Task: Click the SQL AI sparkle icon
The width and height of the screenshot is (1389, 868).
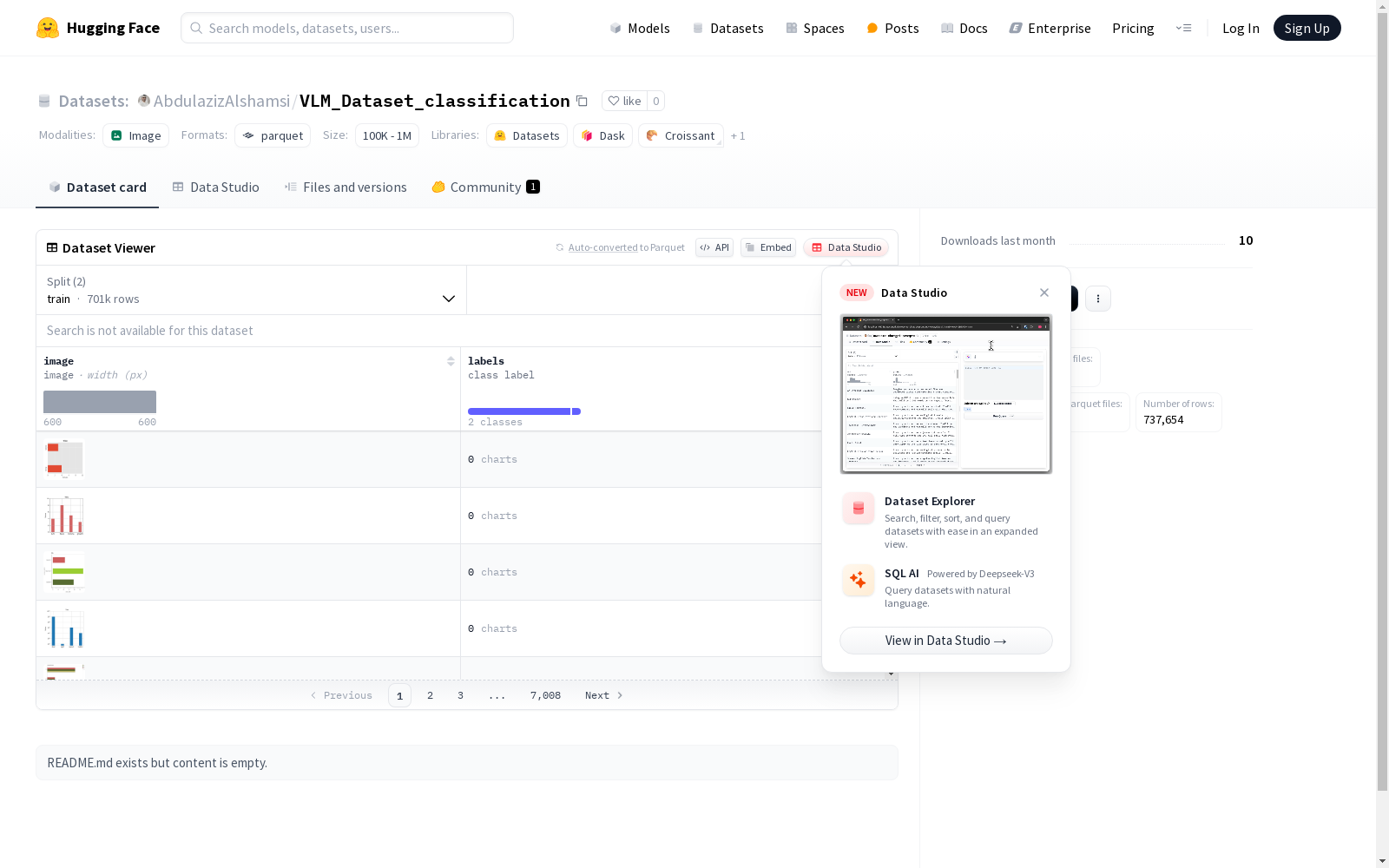Action: click(859, 581)
